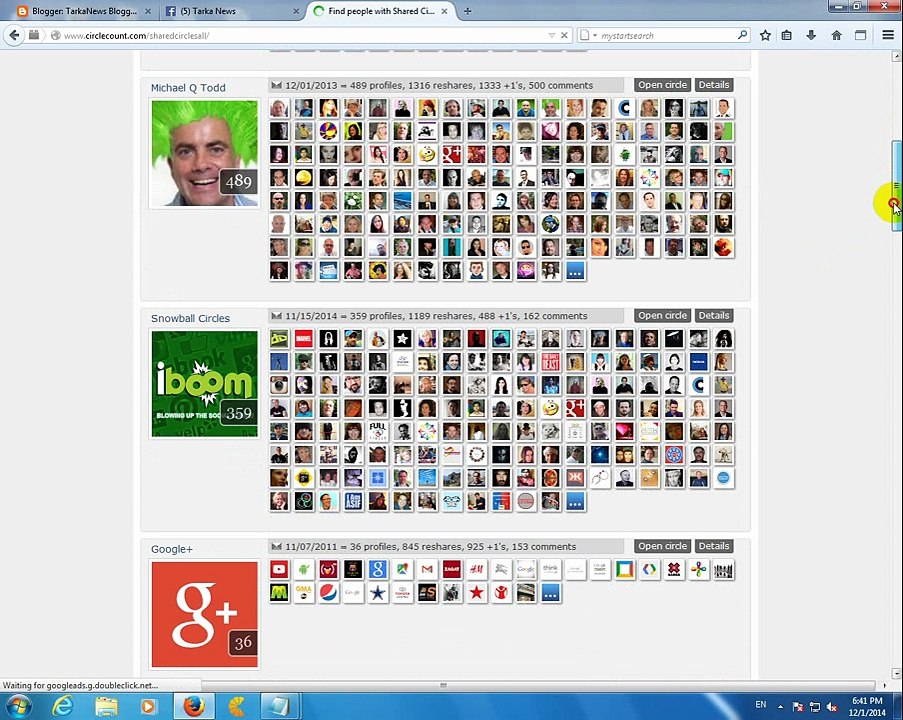Show more profiles in Google+ circle
The image size is (903, 720).
click(551, 593)
